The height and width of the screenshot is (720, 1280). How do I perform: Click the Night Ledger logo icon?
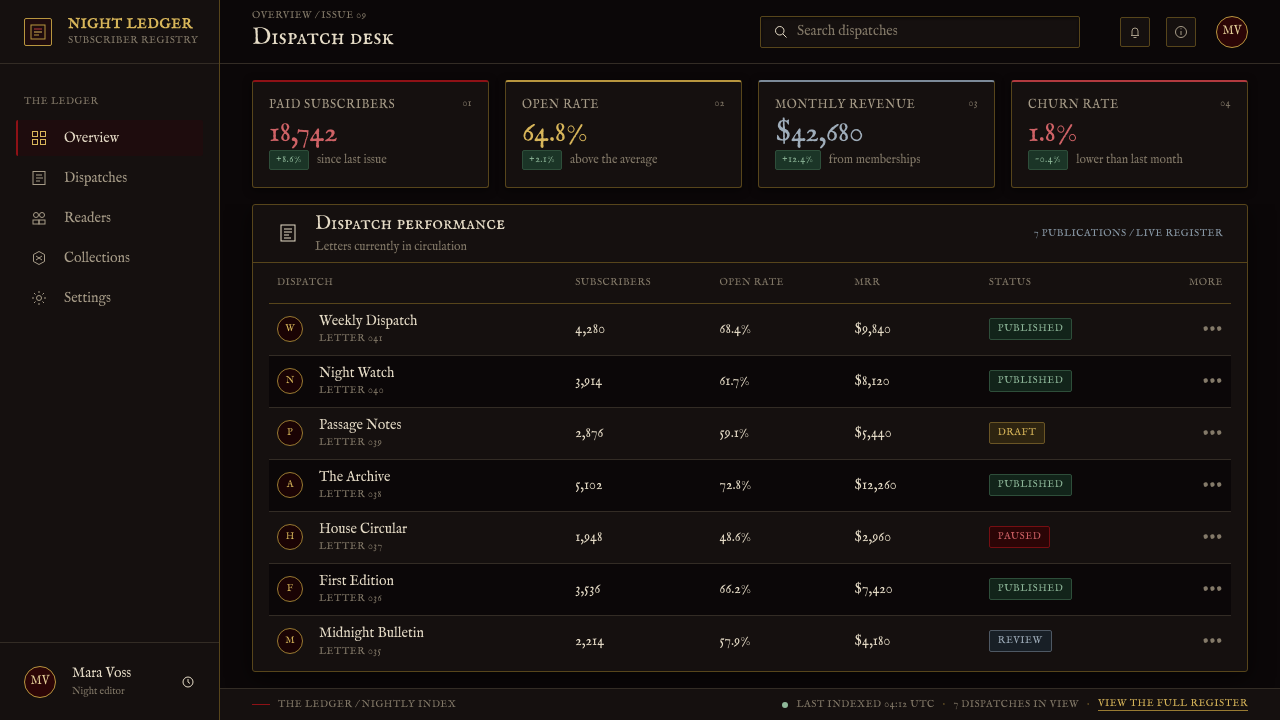click(38, 32)
